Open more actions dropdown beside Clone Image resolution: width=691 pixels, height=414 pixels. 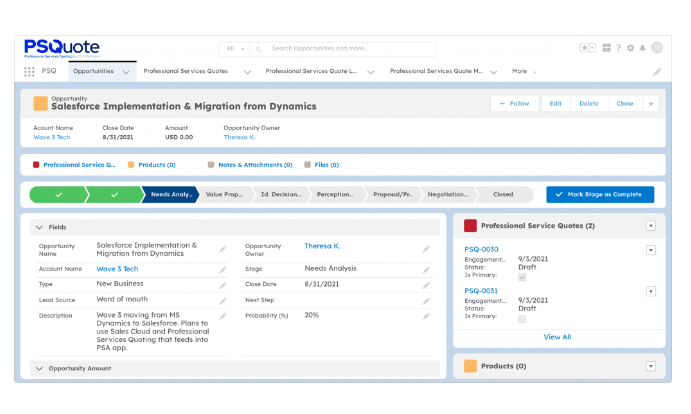click(651, 104)
